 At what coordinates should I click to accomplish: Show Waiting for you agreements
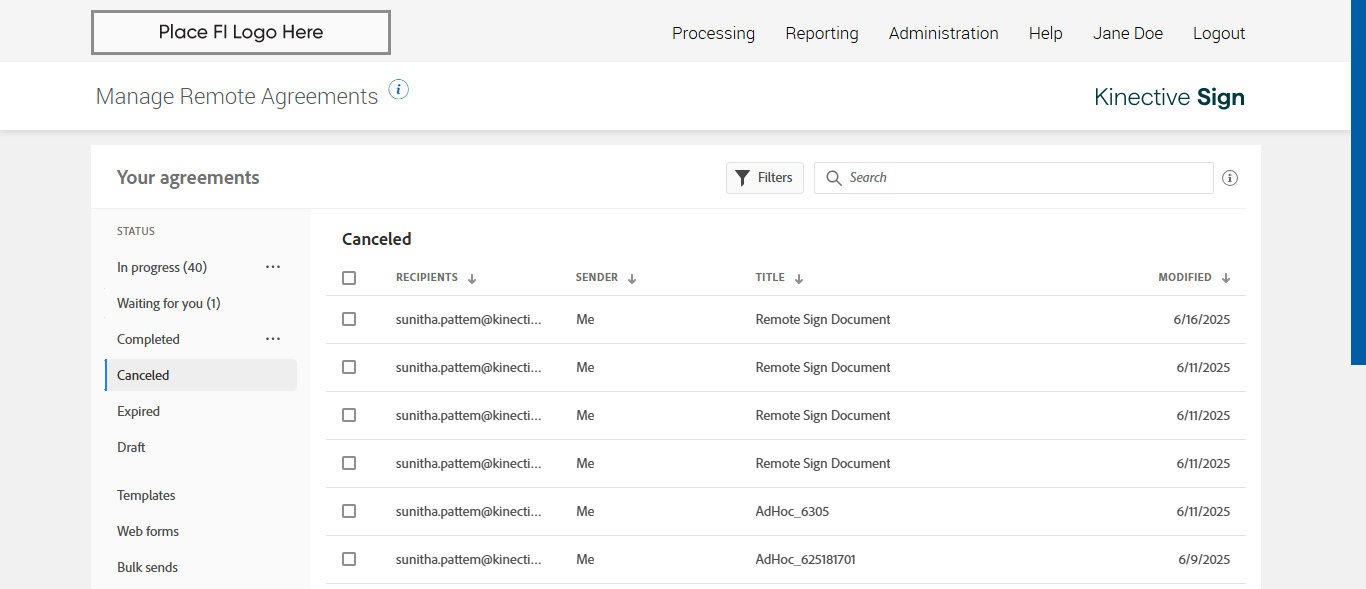pos(168,303)
